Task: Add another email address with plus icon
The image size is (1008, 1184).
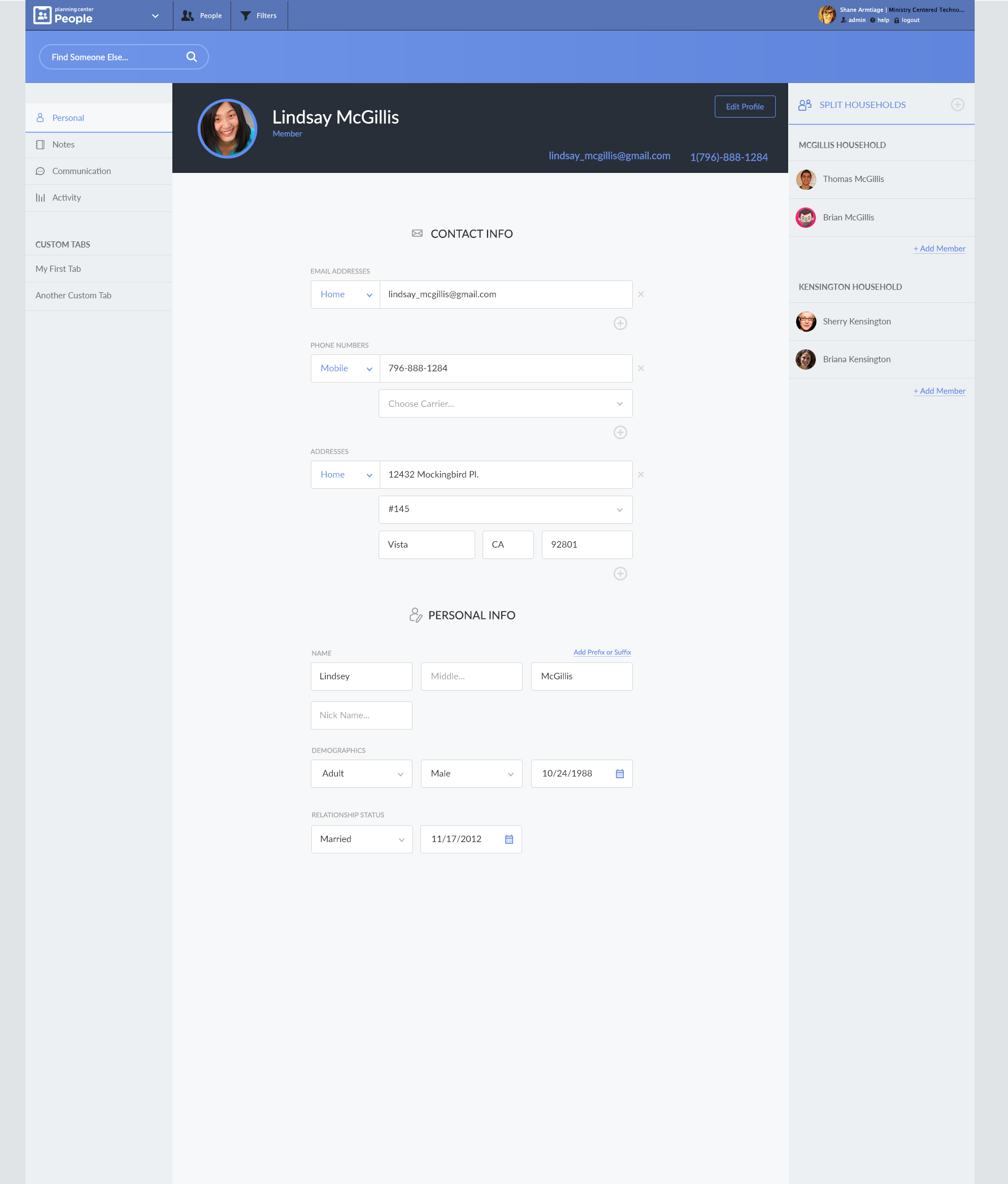Action: tap(620, 323)
